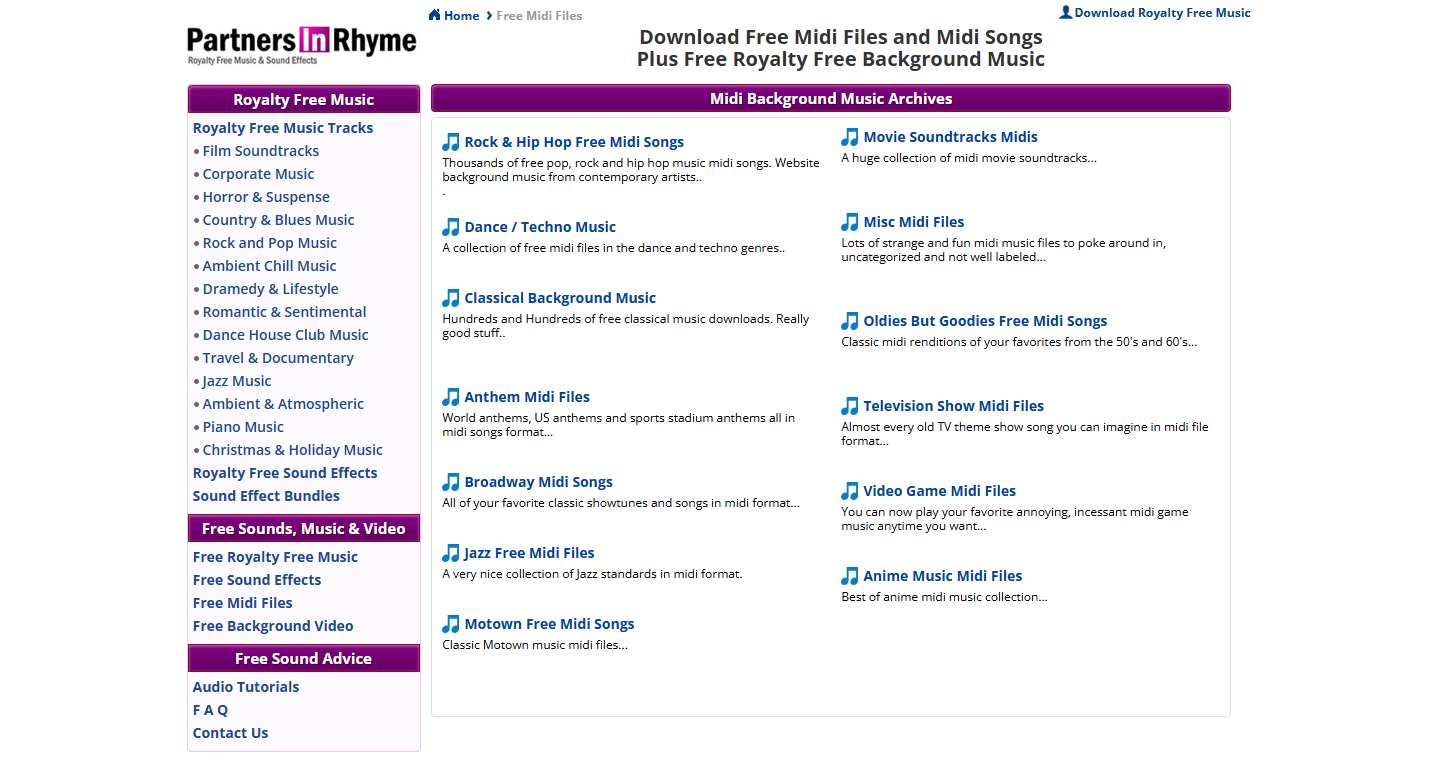Browse the Oldies But Goodies Free Midi Songs
The height and width of the screenshot is (770, 1445).
[x=984, y=320]
